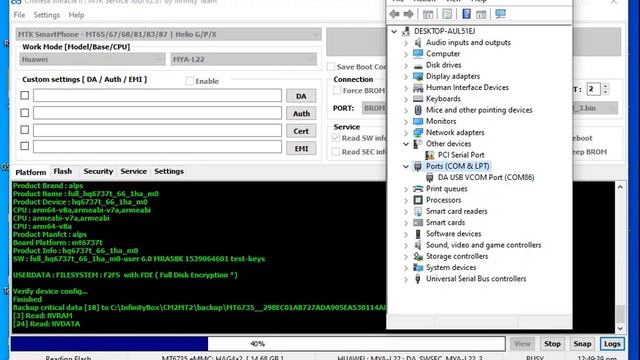Switch to the Security tab

98,171
